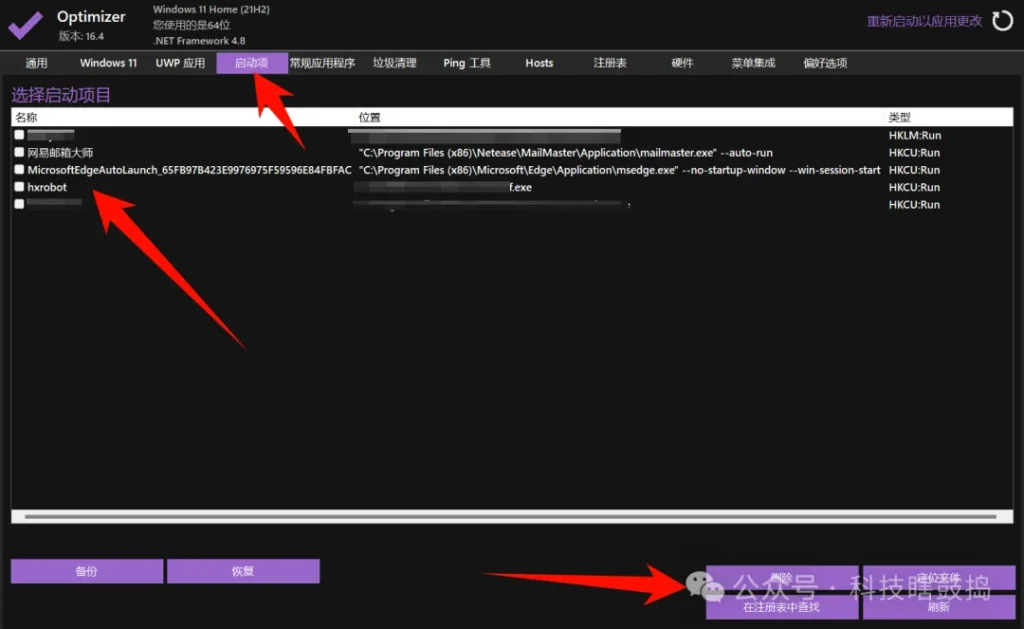Switch to the 菜单集成 tab
Image resolution: width=1024 pixels, height=629 pixels.
tap(753, 63)
